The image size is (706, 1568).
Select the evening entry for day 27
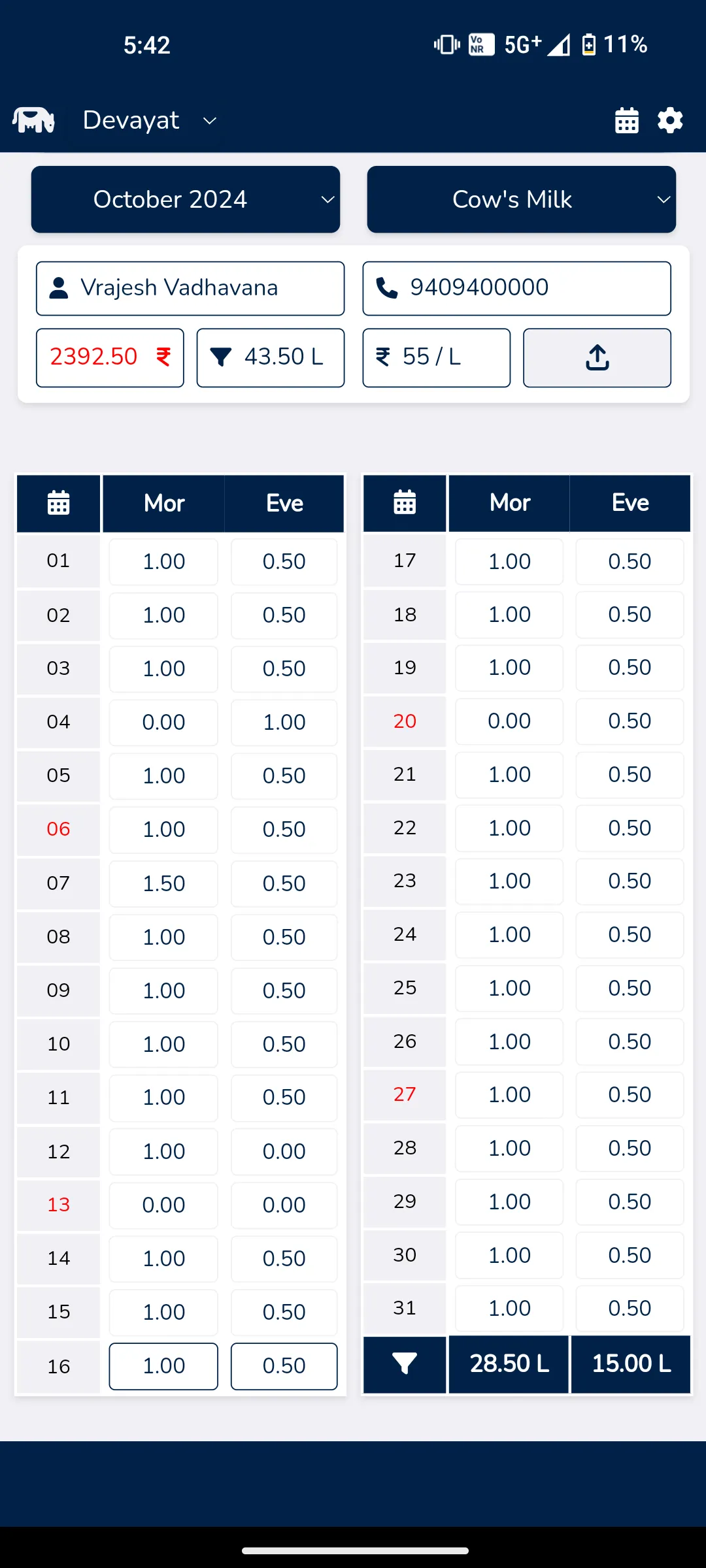click(x=630, y=1095)
